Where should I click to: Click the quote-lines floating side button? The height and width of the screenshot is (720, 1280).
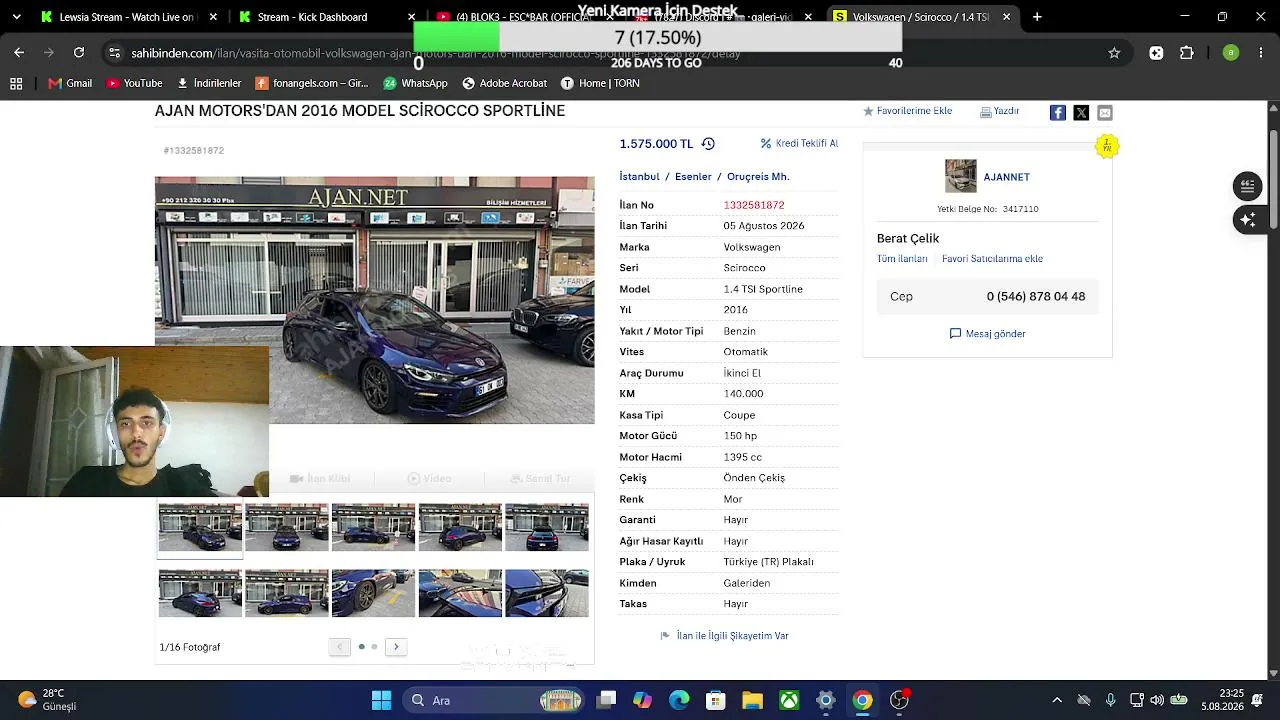click(1247, 186)
